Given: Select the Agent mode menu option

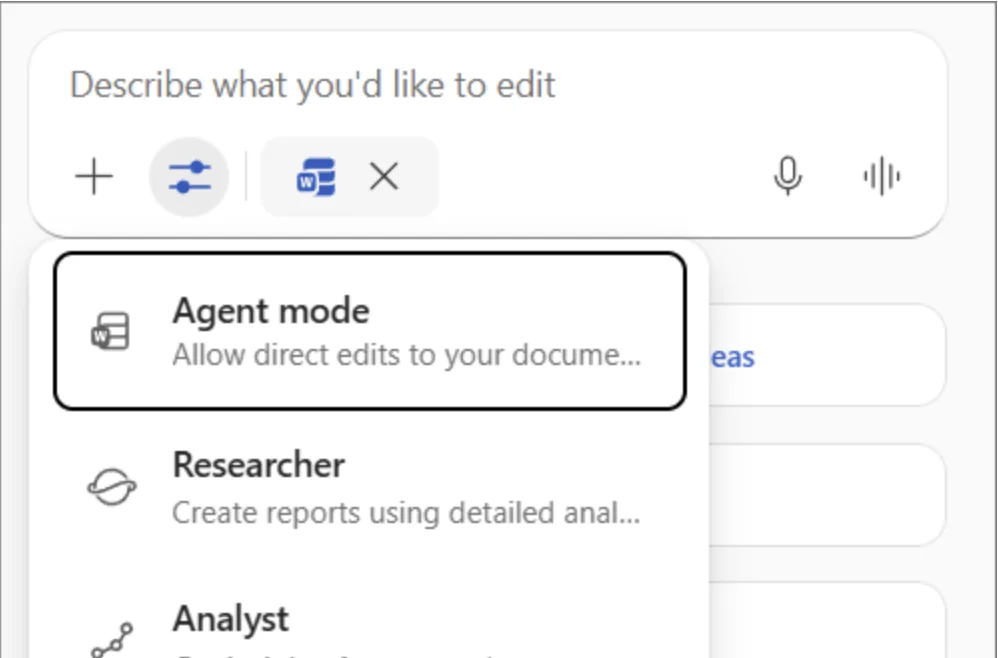Looking at the screenshot, I should 370,331.
